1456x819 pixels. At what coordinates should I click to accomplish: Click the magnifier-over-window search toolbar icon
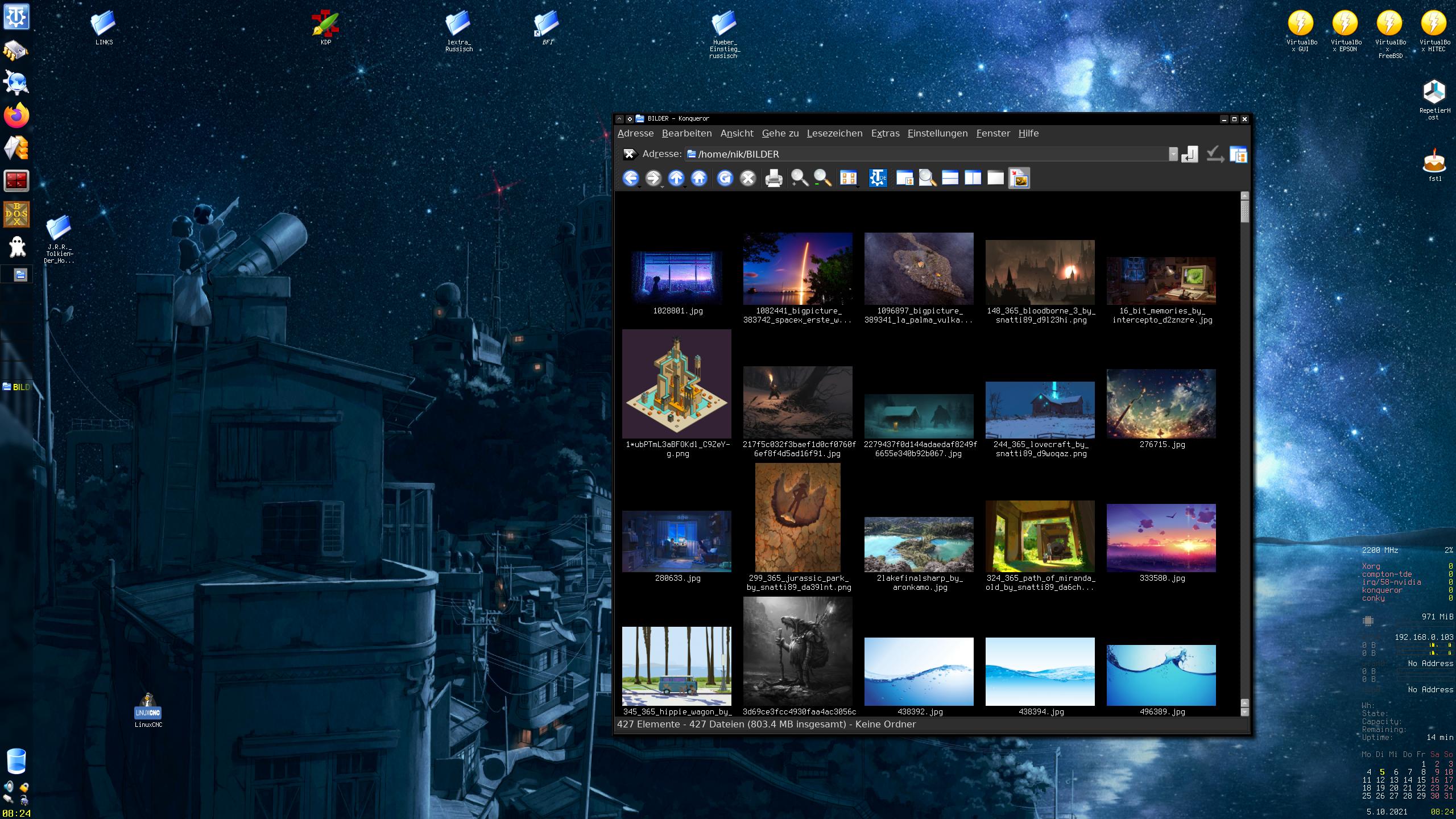pos(928,178)
